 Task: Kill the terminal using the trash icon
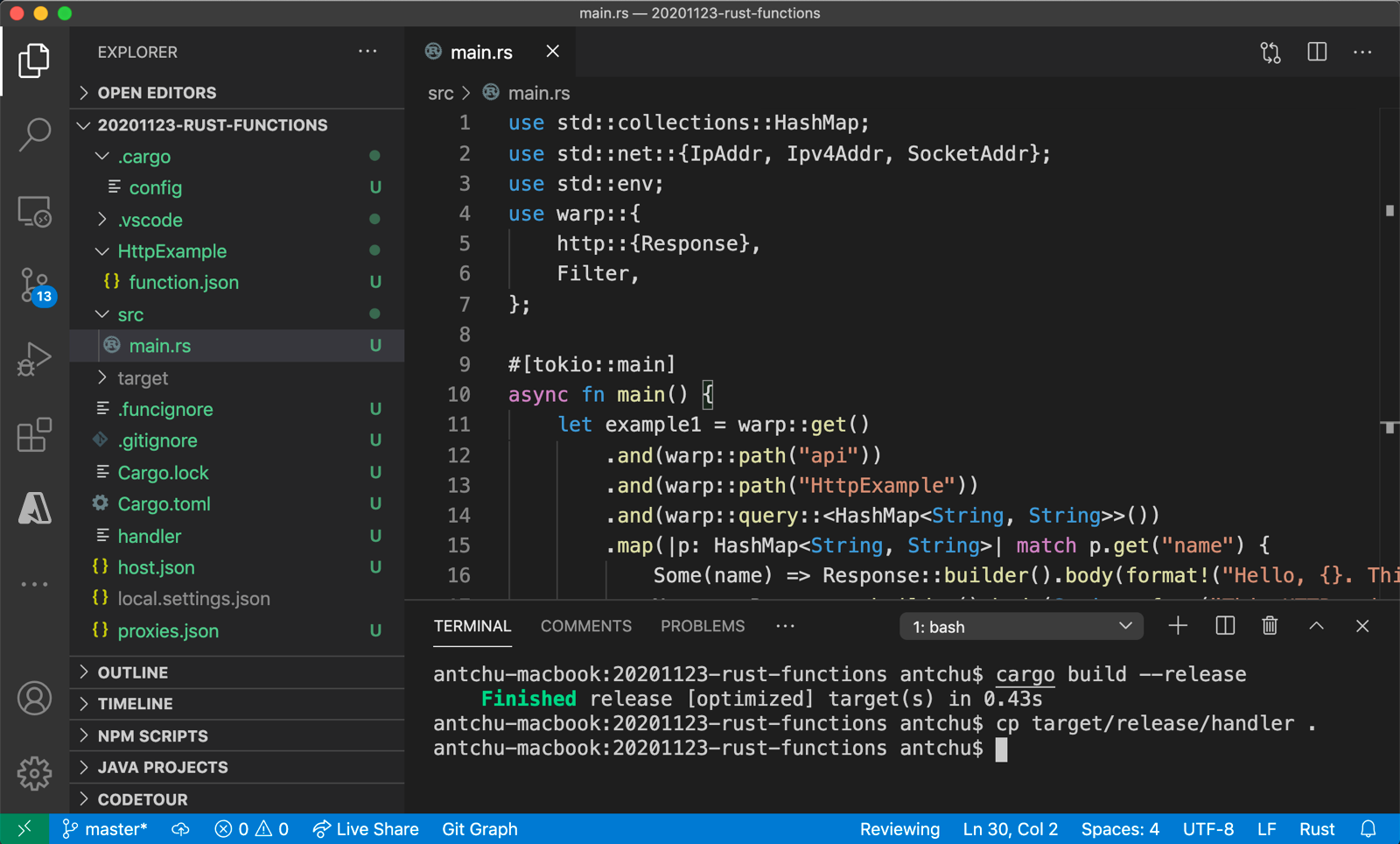(x=1270, y=626)
